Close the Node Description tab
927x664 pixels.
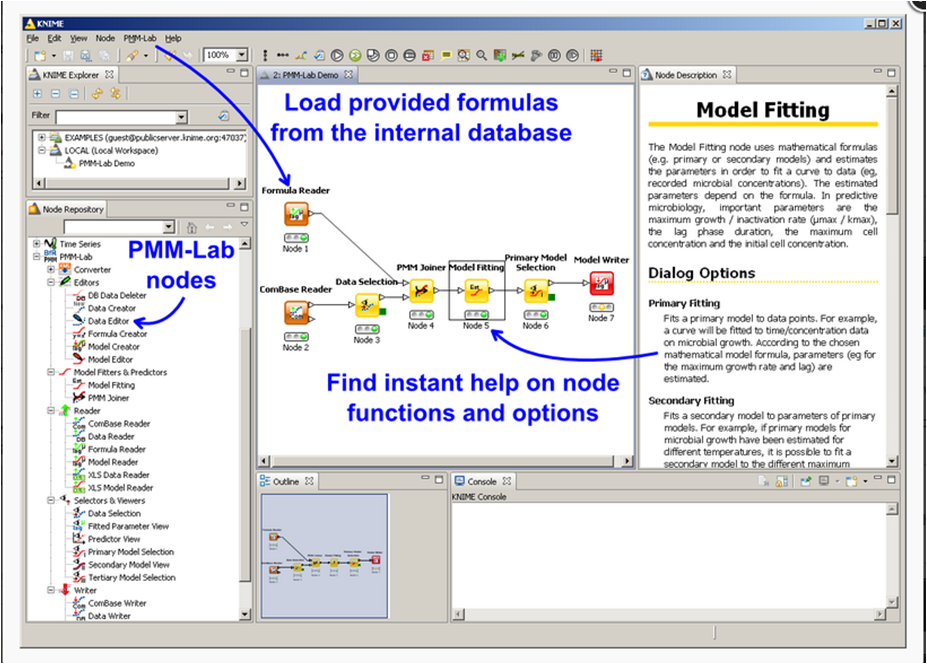727,75
